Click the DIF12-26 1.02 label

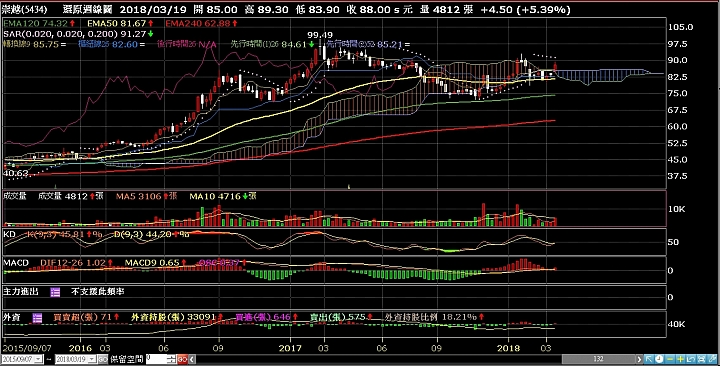coord(73,263)
